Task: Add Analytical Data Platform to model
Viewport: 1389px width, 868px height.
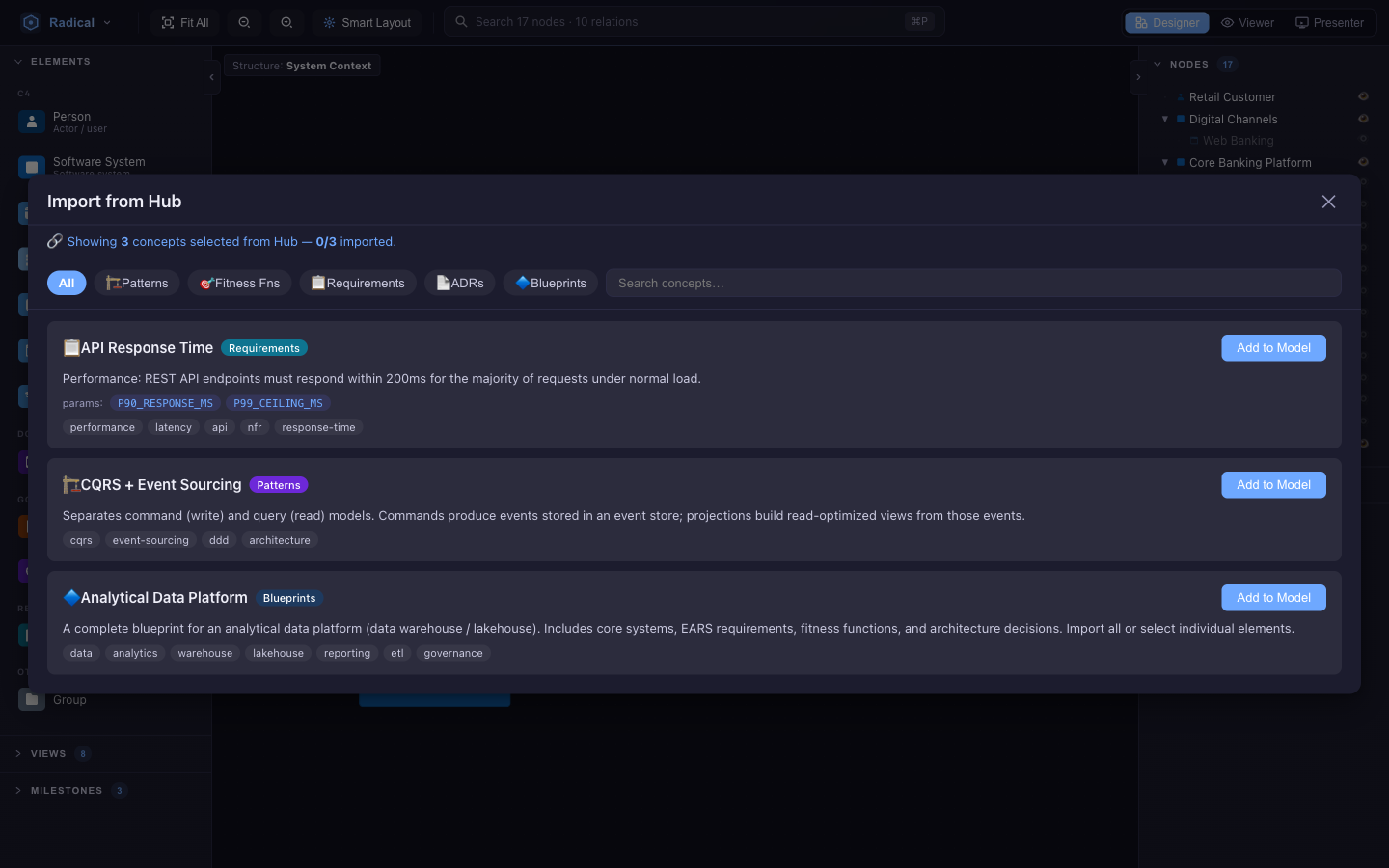Action: [1273, 598]
